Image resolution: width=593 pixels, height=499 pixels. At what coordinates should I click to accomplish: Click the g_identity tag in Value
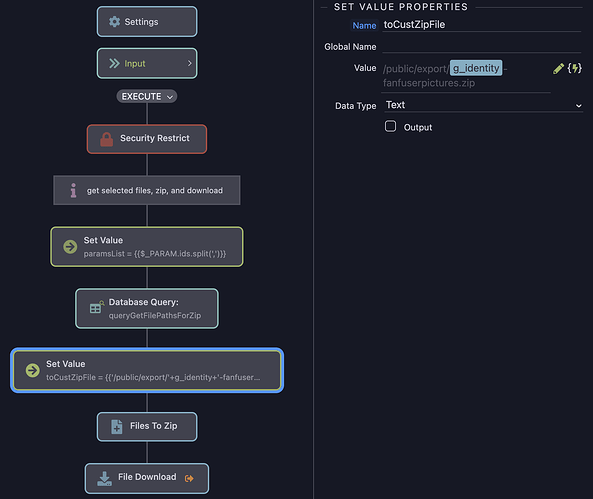pos(476,68)
